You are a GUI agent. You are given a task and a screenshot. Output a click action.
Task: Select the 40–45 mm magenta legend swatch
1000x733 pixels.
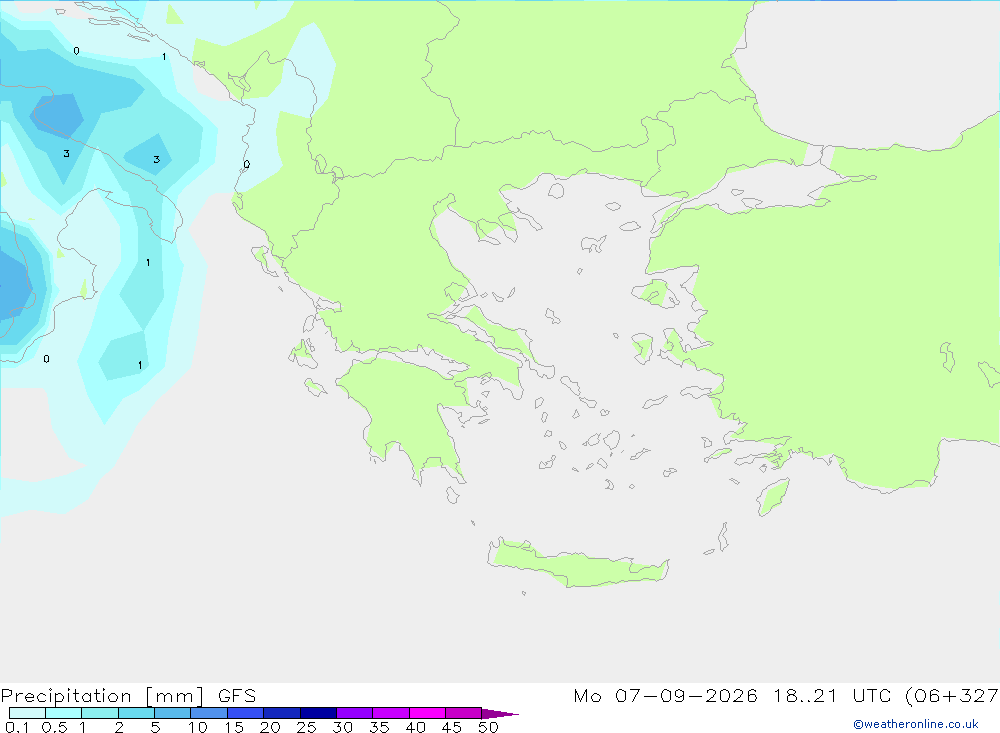(427, 713)
